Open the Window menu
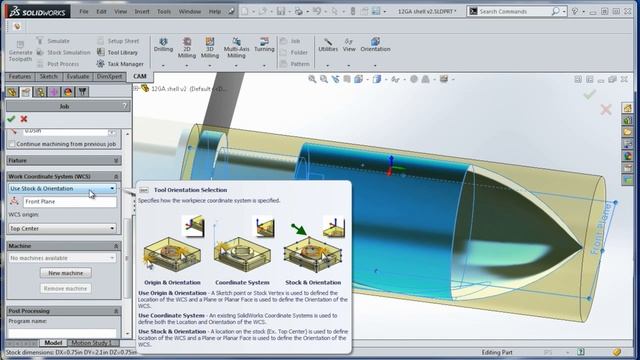 coord(190,11)
